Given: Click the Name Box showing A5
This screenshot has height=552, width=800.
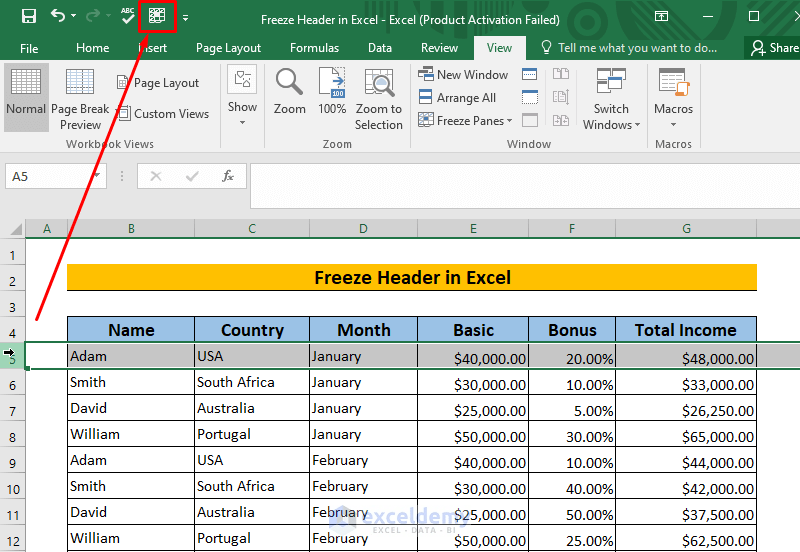Looking at the screenshot, I should [48, 177].
